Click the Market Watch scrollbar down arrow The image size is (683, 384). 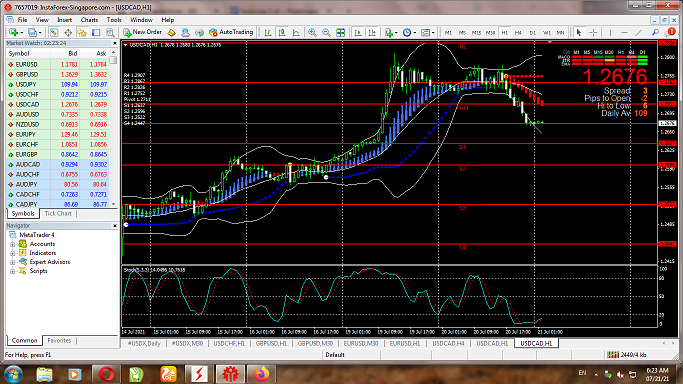coord(114,204)
